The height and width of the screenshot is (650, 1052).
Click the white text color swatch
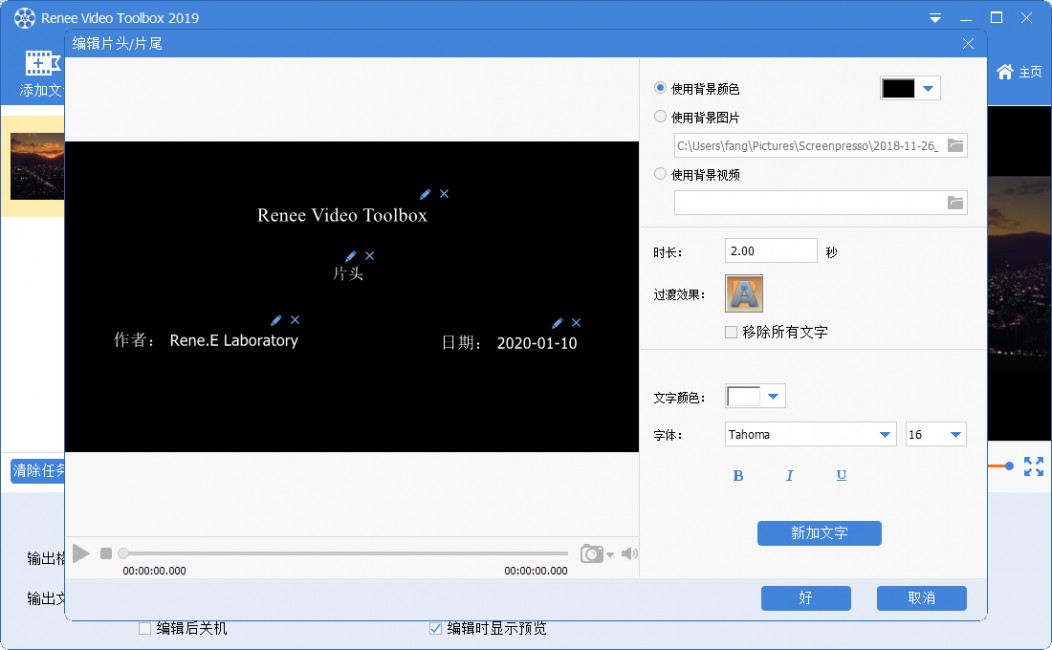(743, 396)
